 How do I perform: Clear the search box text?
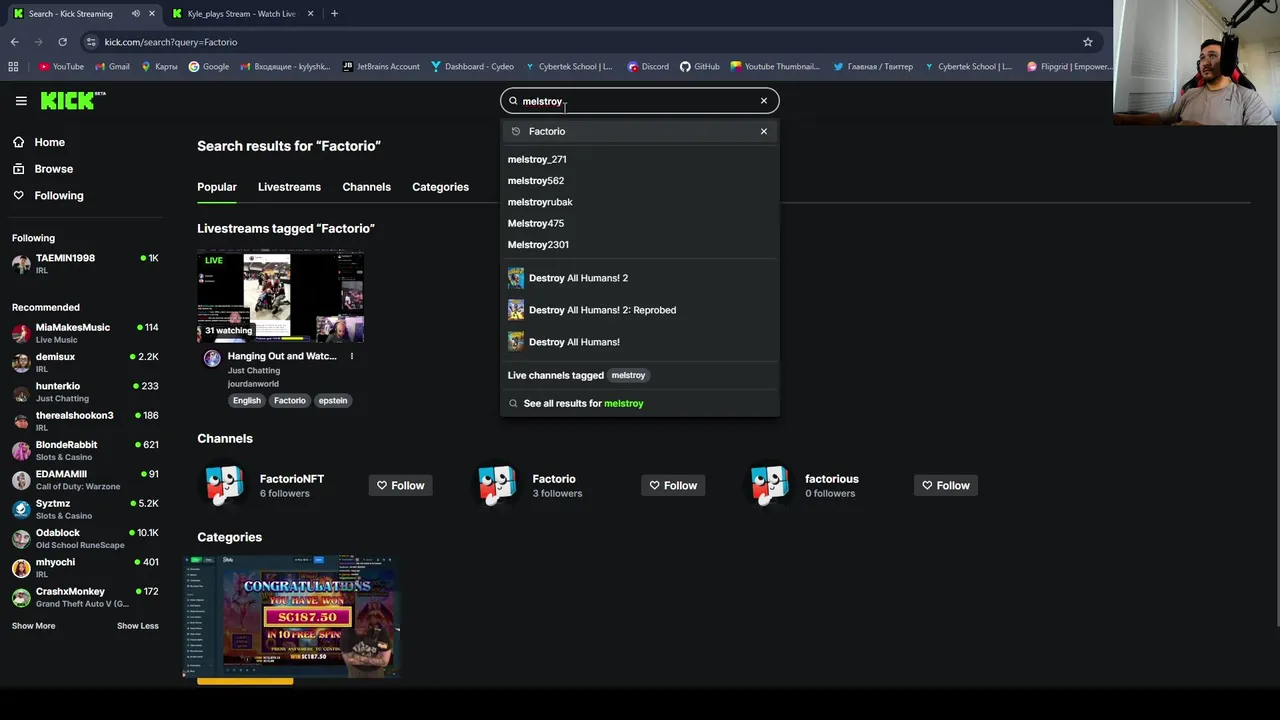(x=764, y=101)
